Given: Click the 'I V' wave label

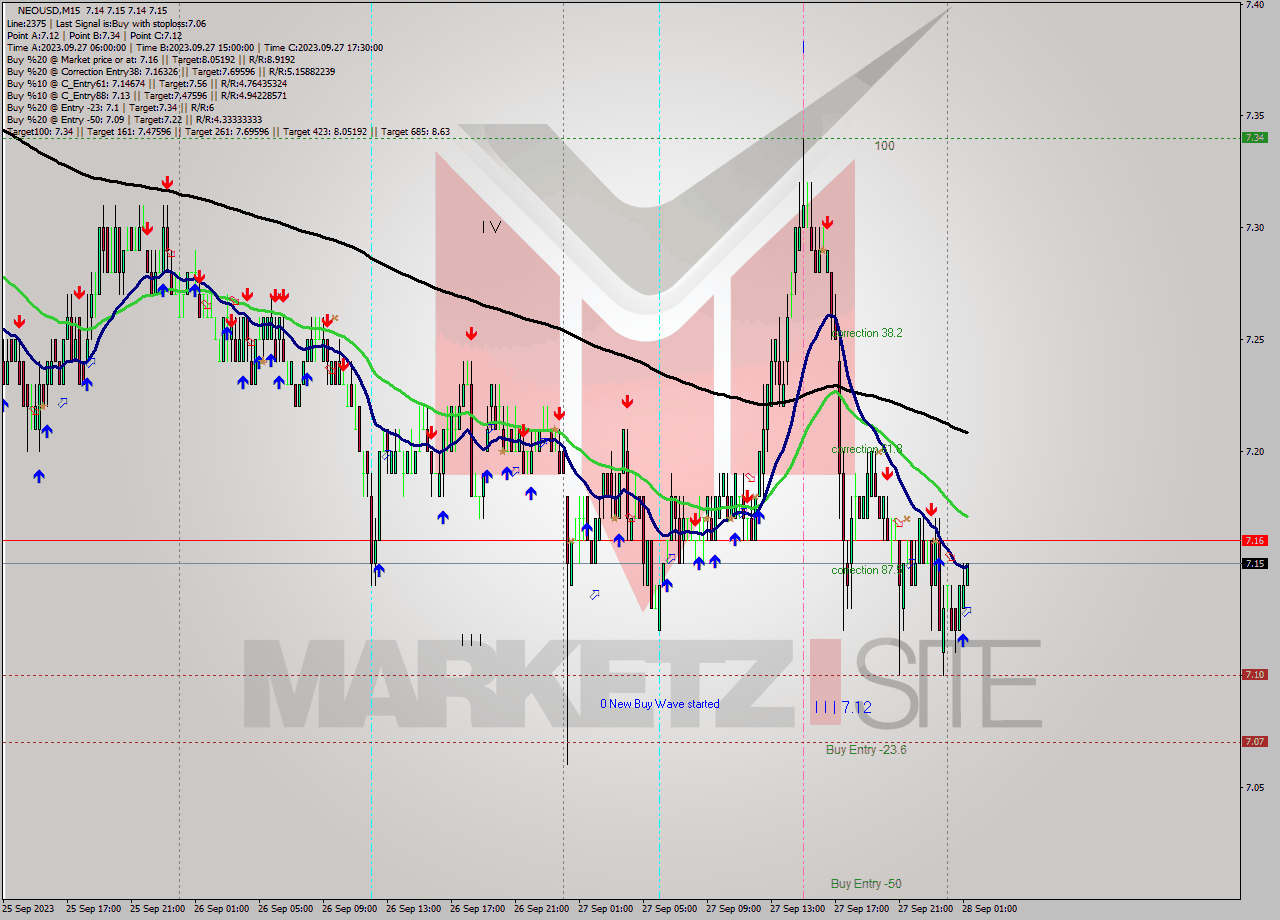Looking at the screenshot, I should (x=491, y=227).
